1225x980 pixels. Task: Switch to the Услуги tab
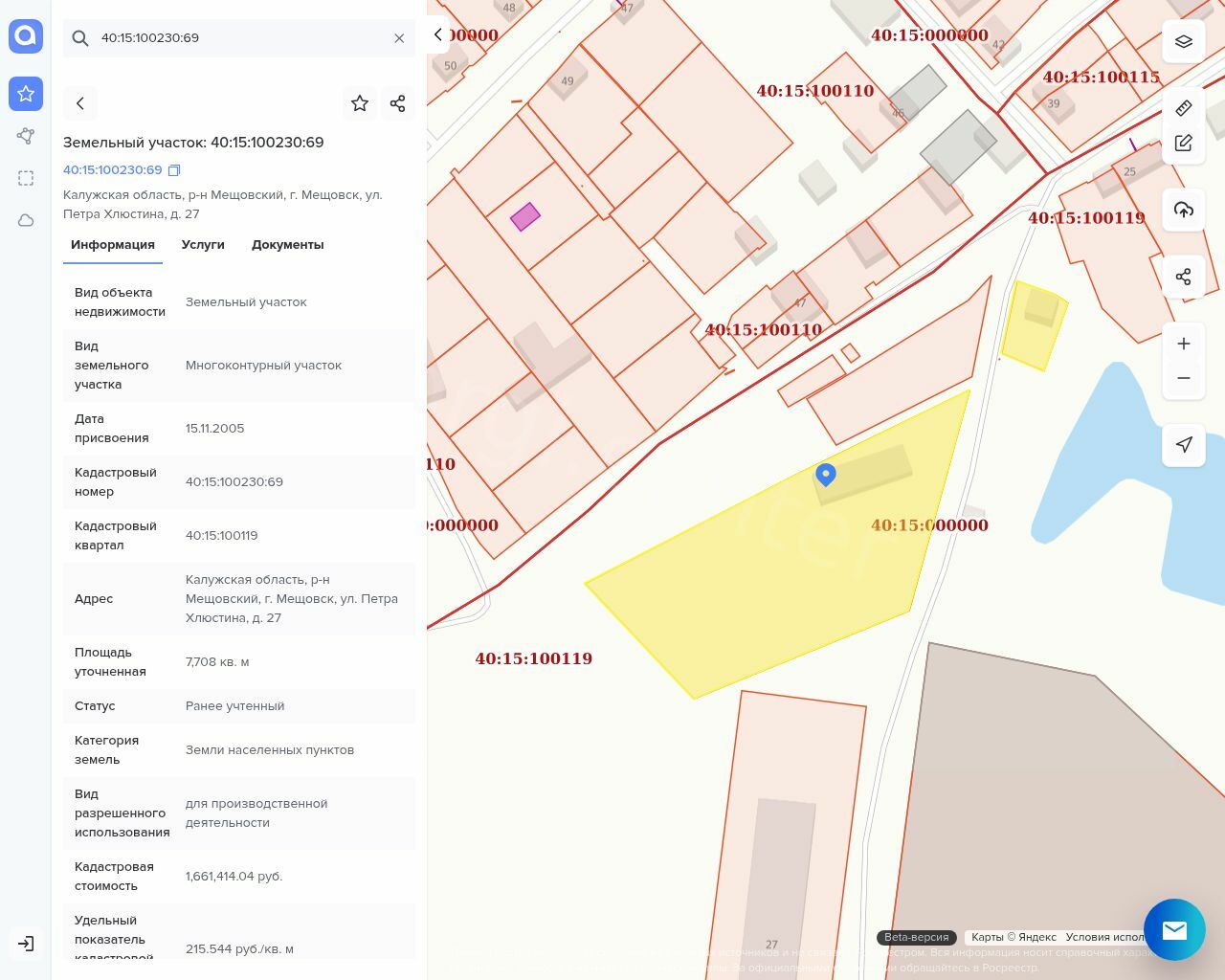[x=203, y=245]
